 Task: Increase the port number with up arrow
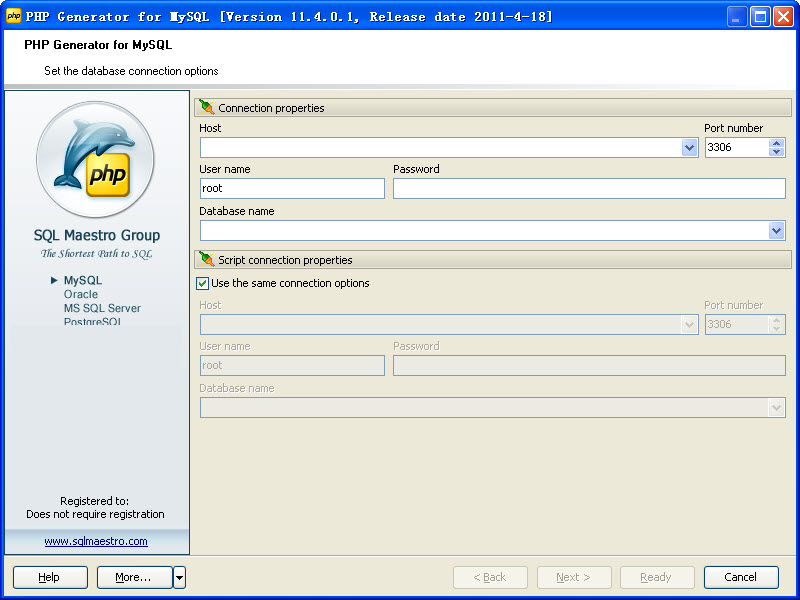(776, 143)
